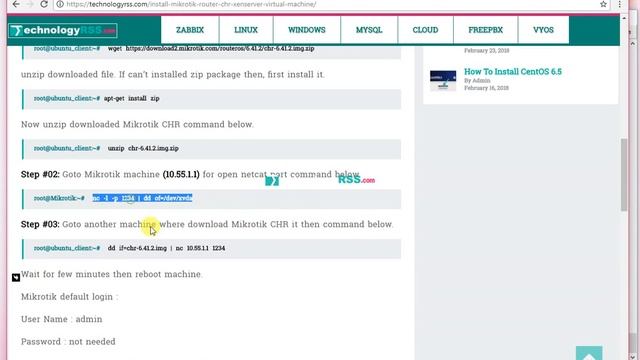Click the 'By Admin' author text
640x360 pixels.
[x=477, y=80]
